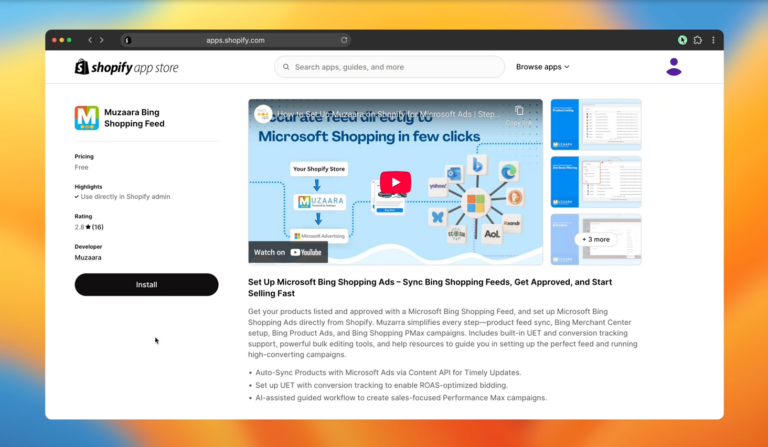
Task: Open the green browser extension icon
Action: pos(682,40)
